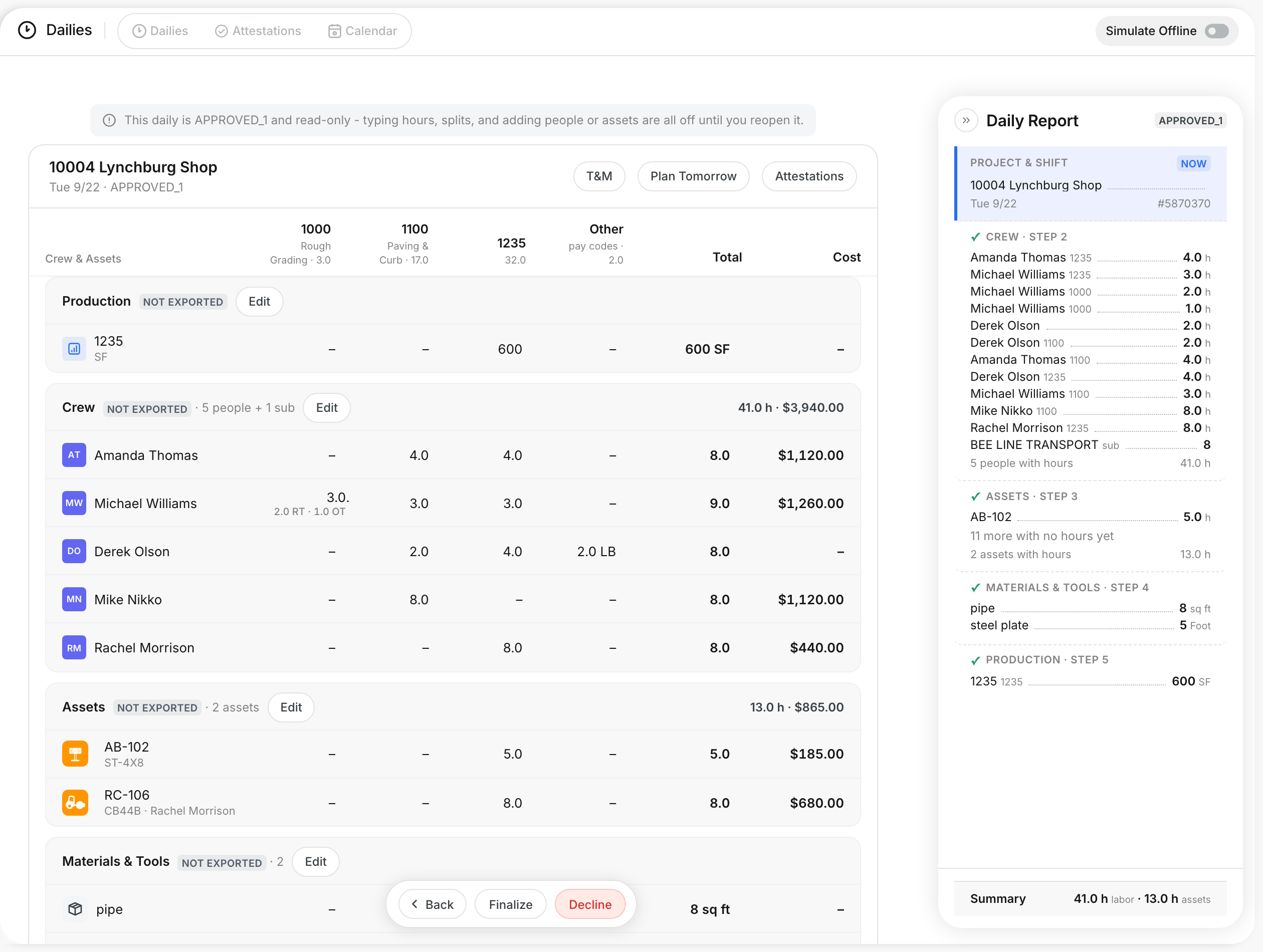
Task: Click Michael Williams MW avatar
Action: click(x=74, y=503)
